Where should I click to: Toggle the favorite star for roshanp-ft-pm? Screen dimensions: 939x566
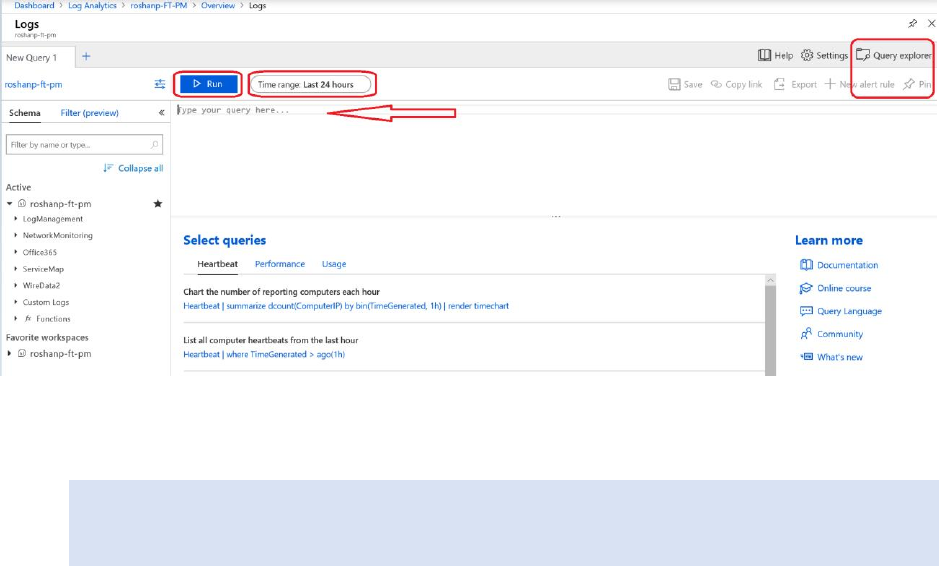tap(158, 204)
